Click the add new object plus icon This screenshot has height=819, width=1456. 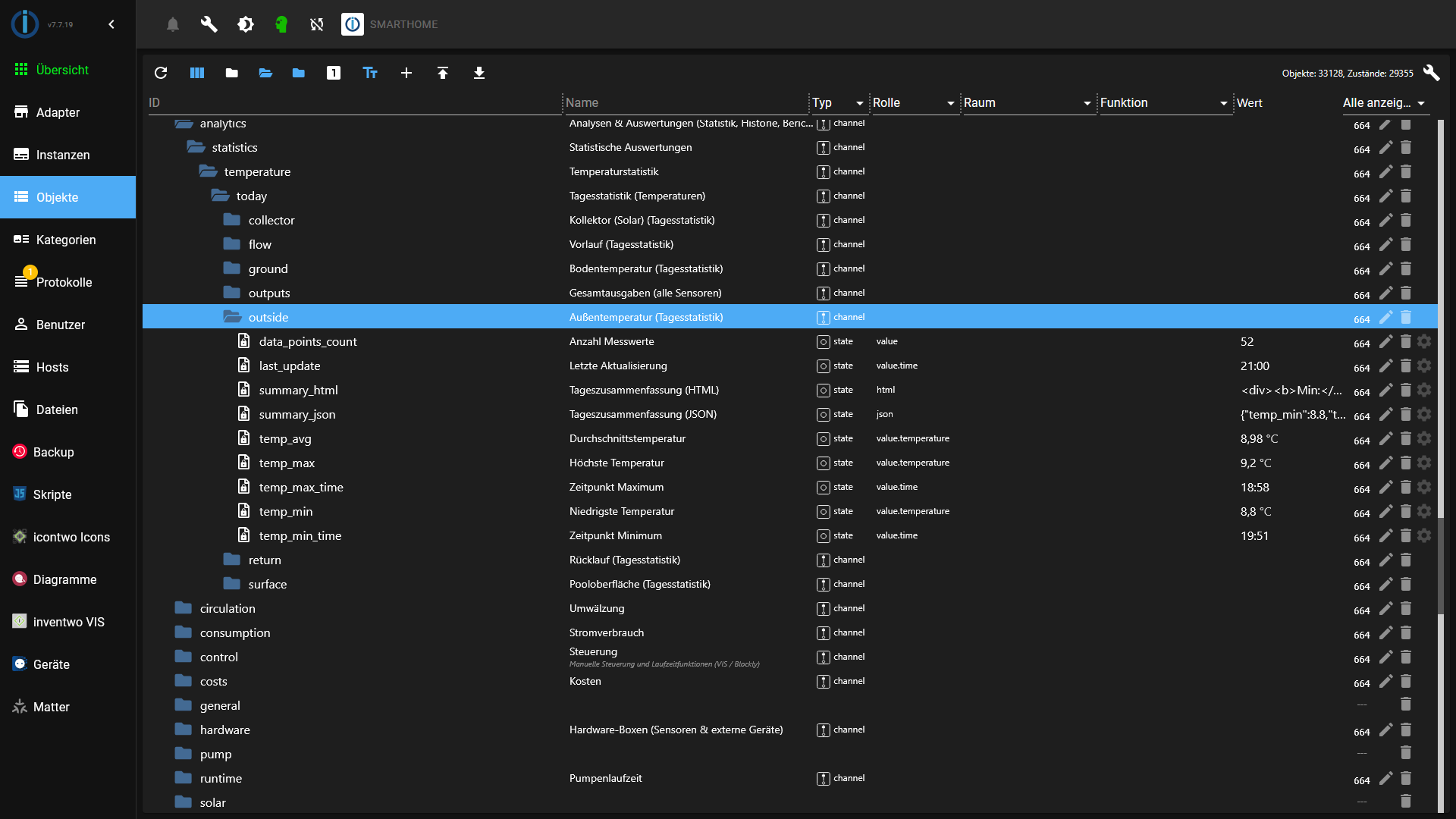click(406, 73)
